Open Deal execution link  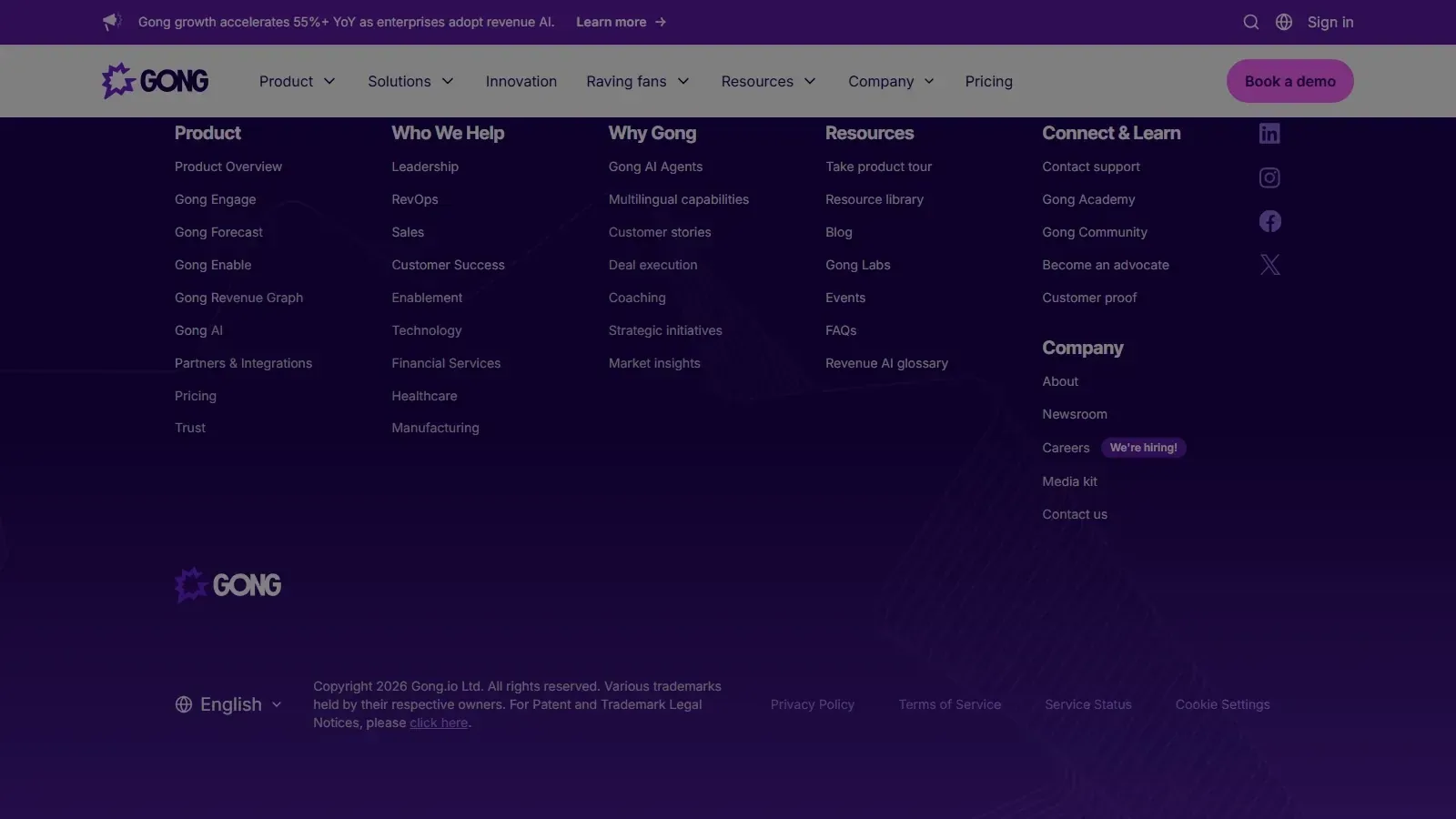click(x=652, y=265)
